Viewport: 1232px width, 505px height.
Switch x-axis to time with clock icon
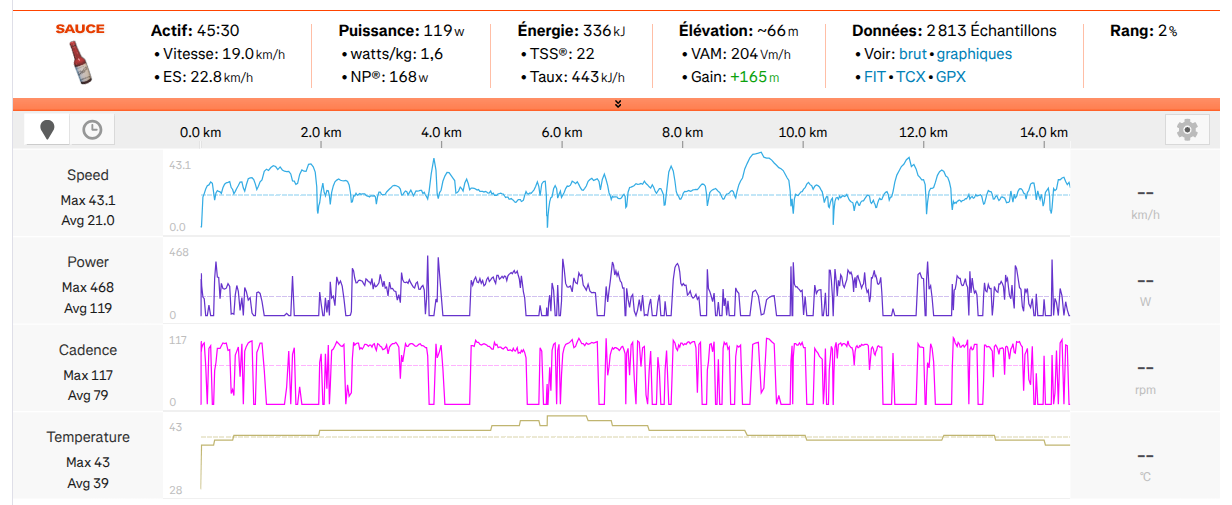click(x=92, y=129)
